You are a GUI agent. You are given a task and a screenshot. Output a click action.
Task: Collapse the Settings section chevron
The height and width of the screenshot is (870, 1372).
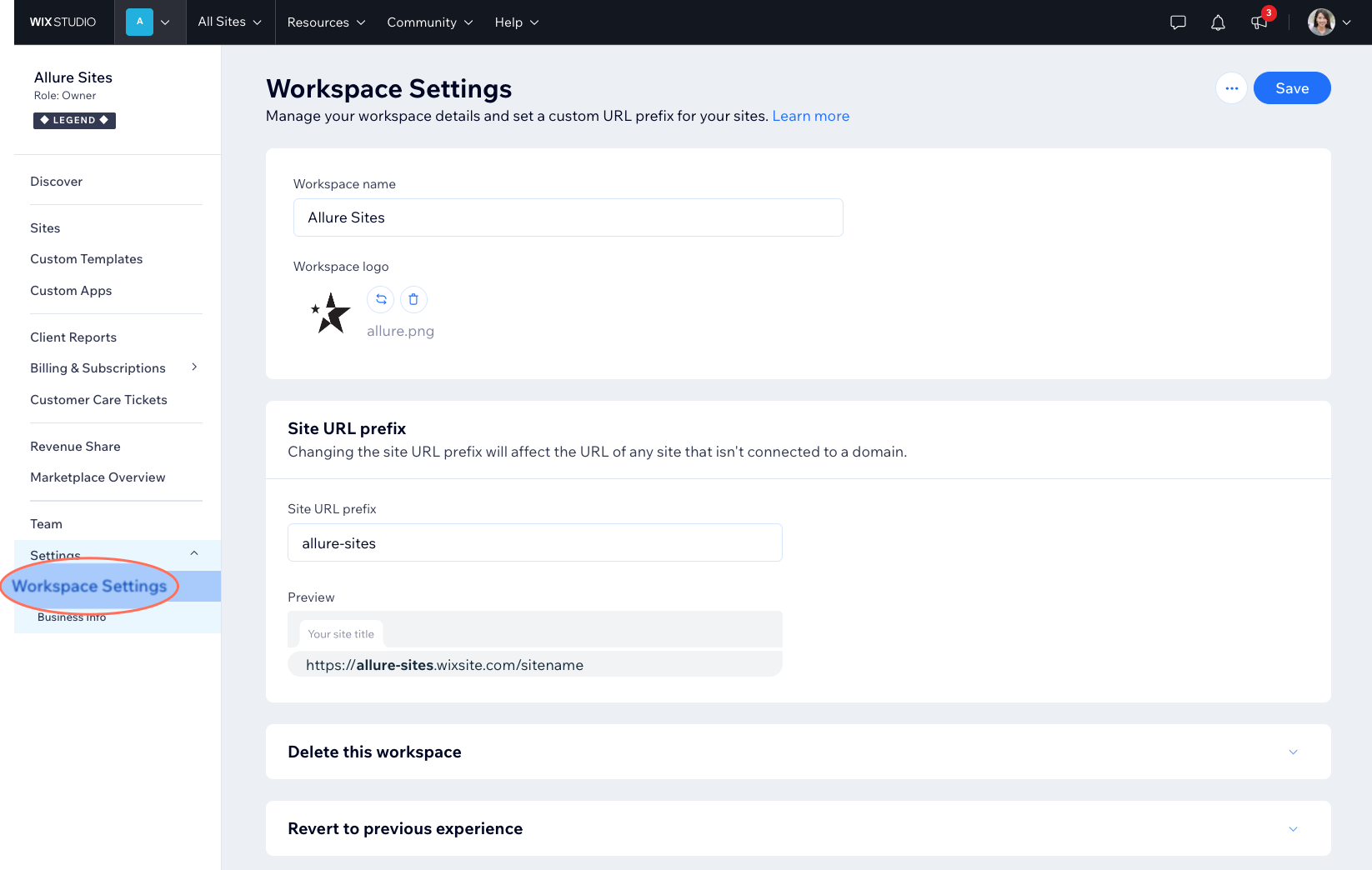(x=194, y=553)
